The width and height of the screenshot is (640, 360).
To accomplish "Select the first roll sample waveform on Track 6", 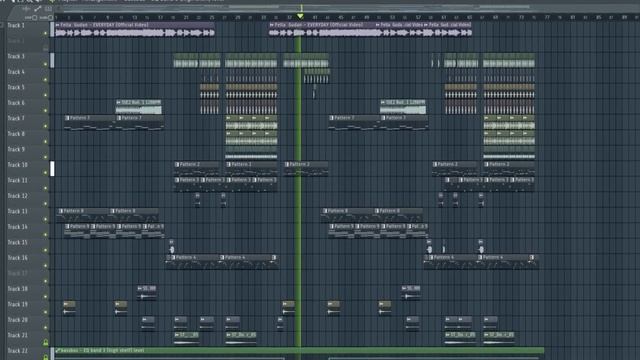I will click(138, 110).
